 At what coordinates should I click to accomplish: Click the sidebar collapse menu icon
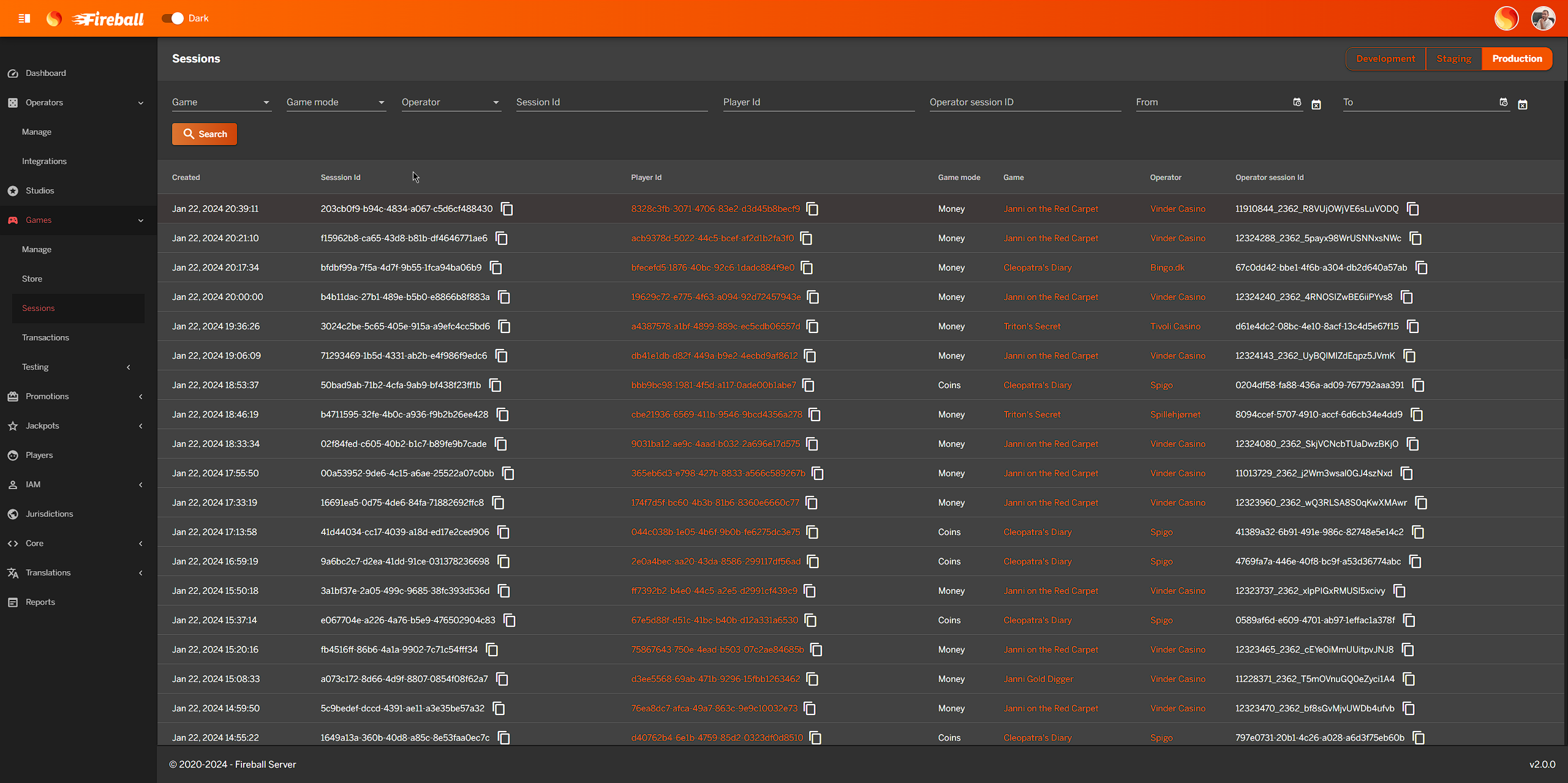coord(24,18)
